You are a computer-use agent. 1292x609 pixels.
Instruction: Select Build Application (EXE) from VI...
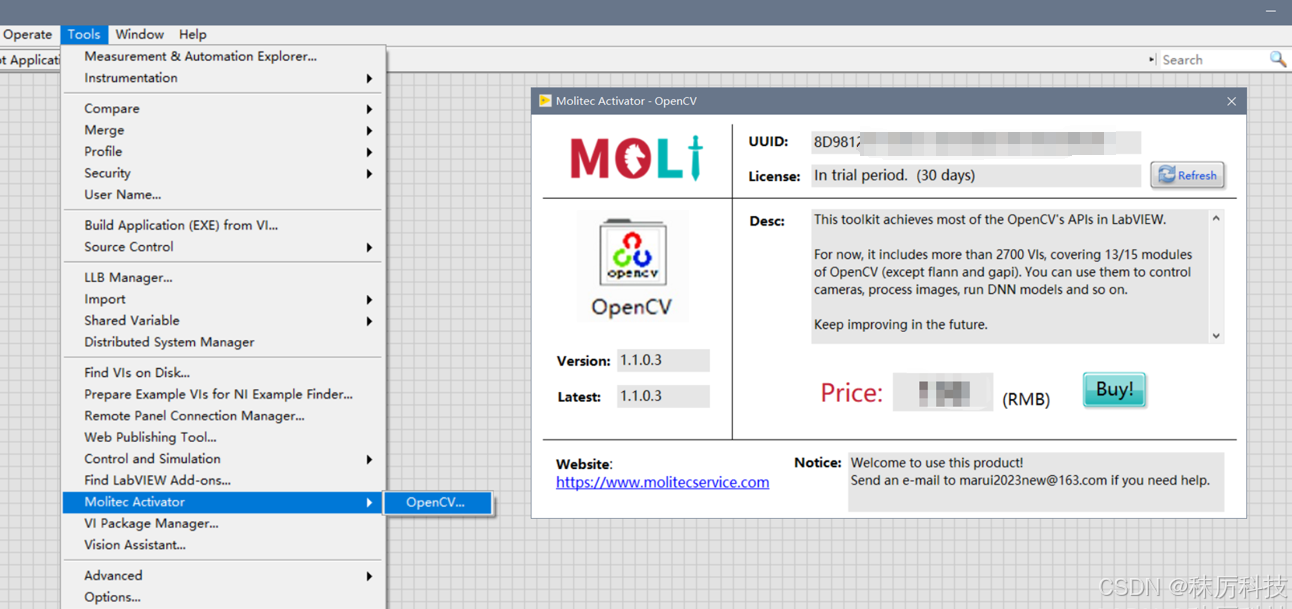click(223, 225)
